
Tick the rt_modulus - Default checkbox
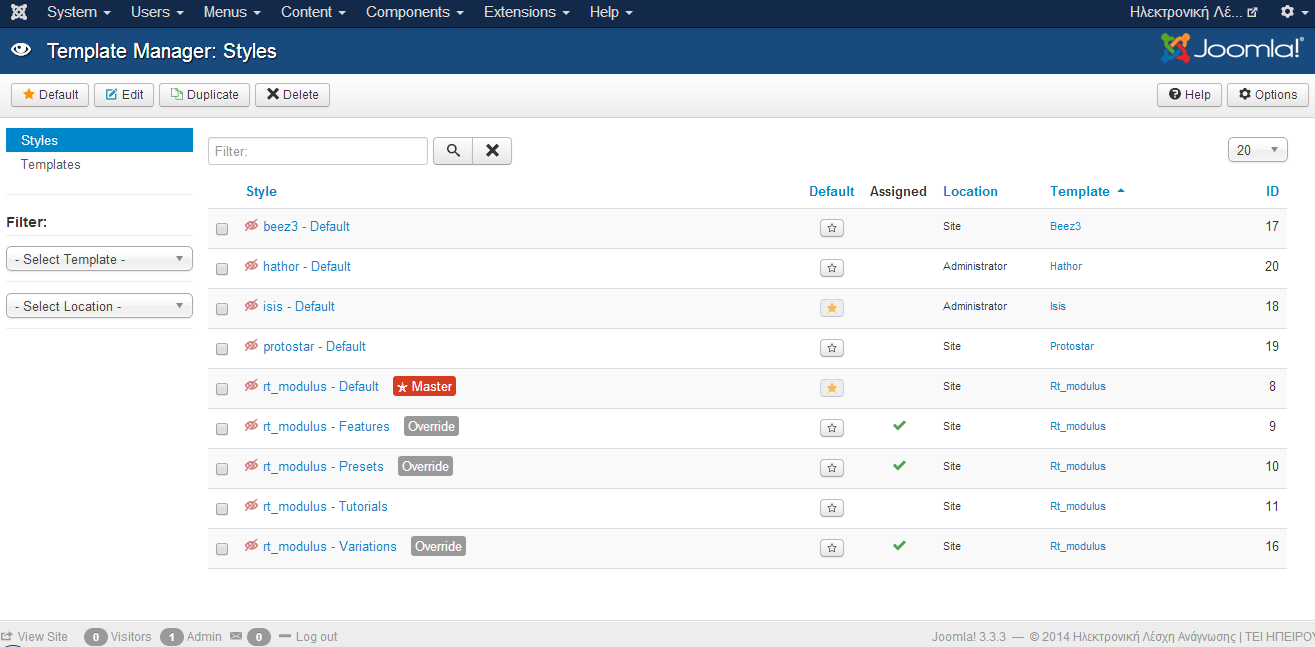click(x=222, y=389)
